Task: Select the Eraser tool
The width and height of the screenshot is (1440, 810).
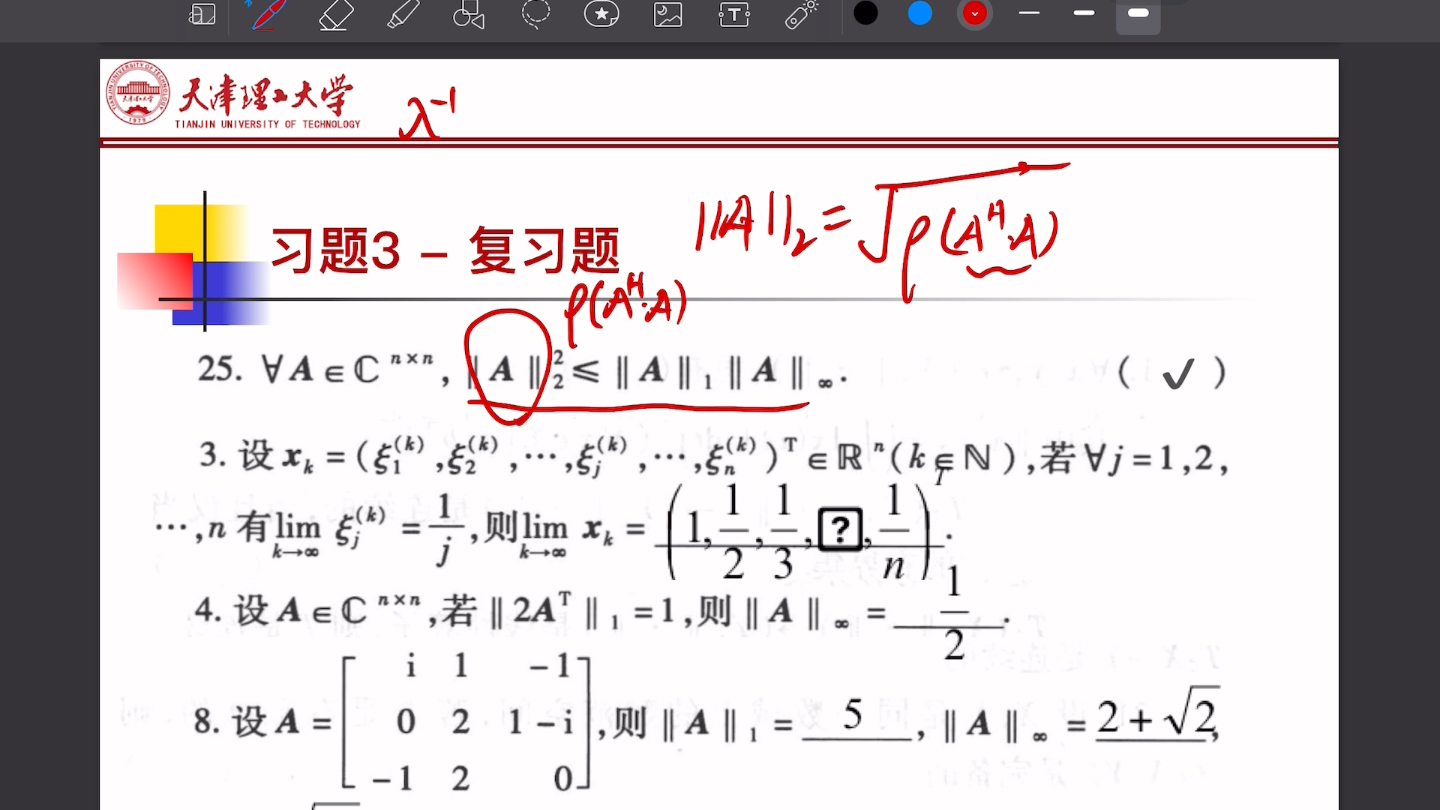Action: point(337,14)
